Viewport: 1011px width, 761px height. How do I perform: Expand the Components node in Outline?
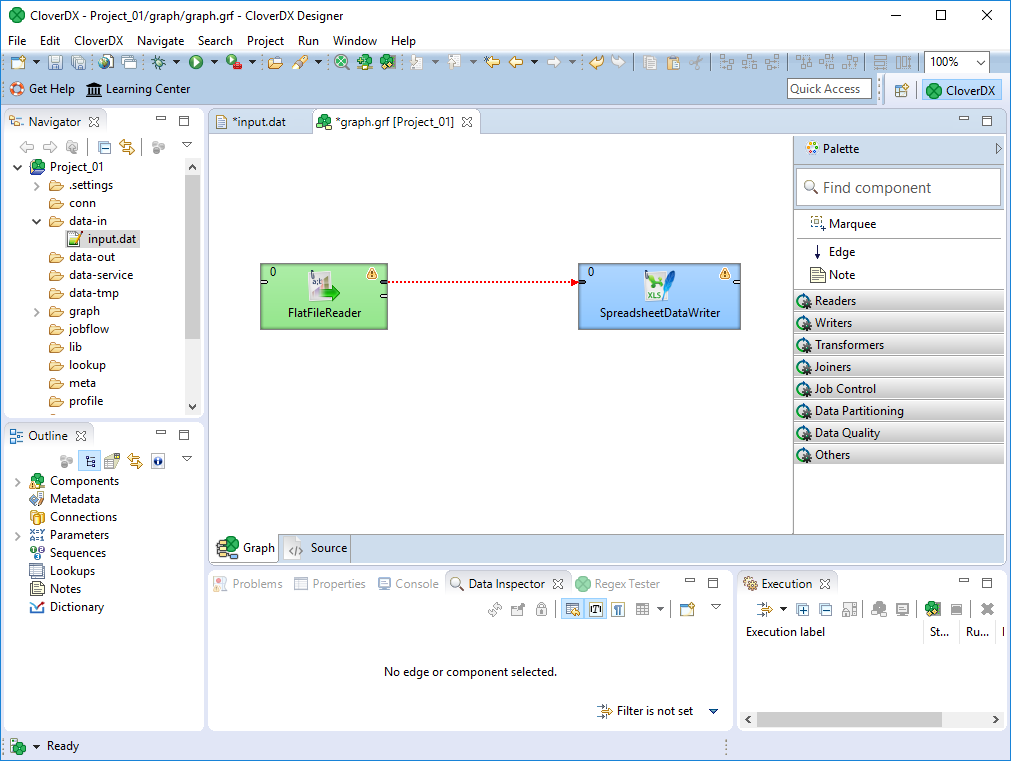click(17, 481)
